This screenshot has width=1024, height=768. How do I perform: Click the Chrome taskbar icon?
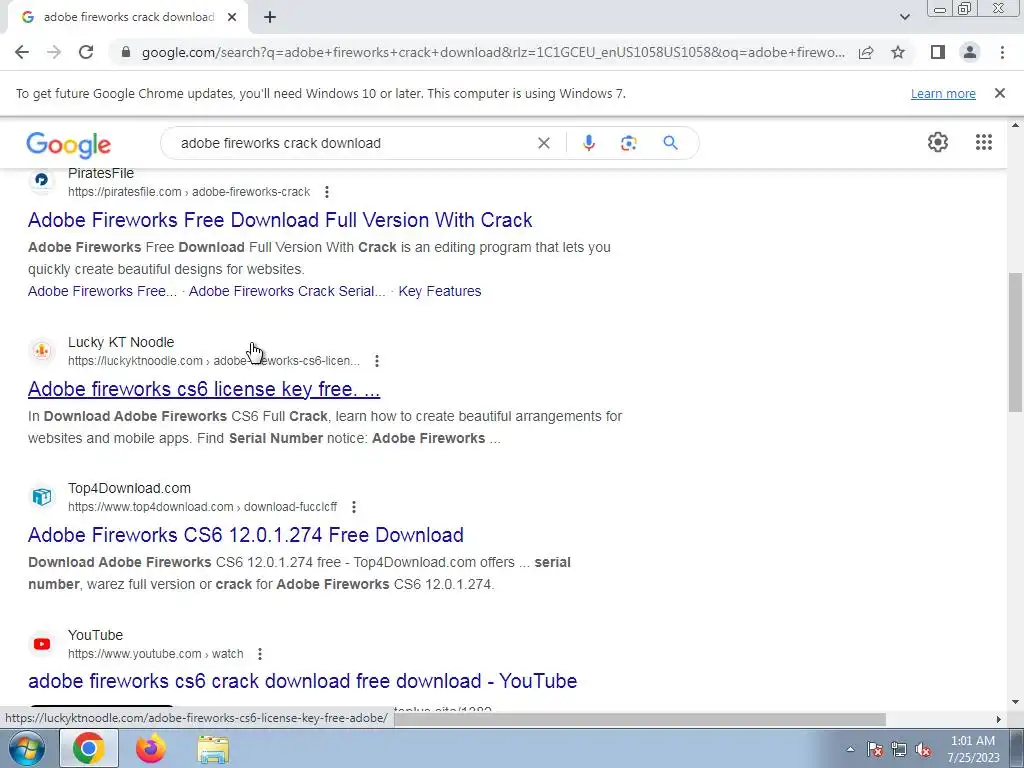89,748
